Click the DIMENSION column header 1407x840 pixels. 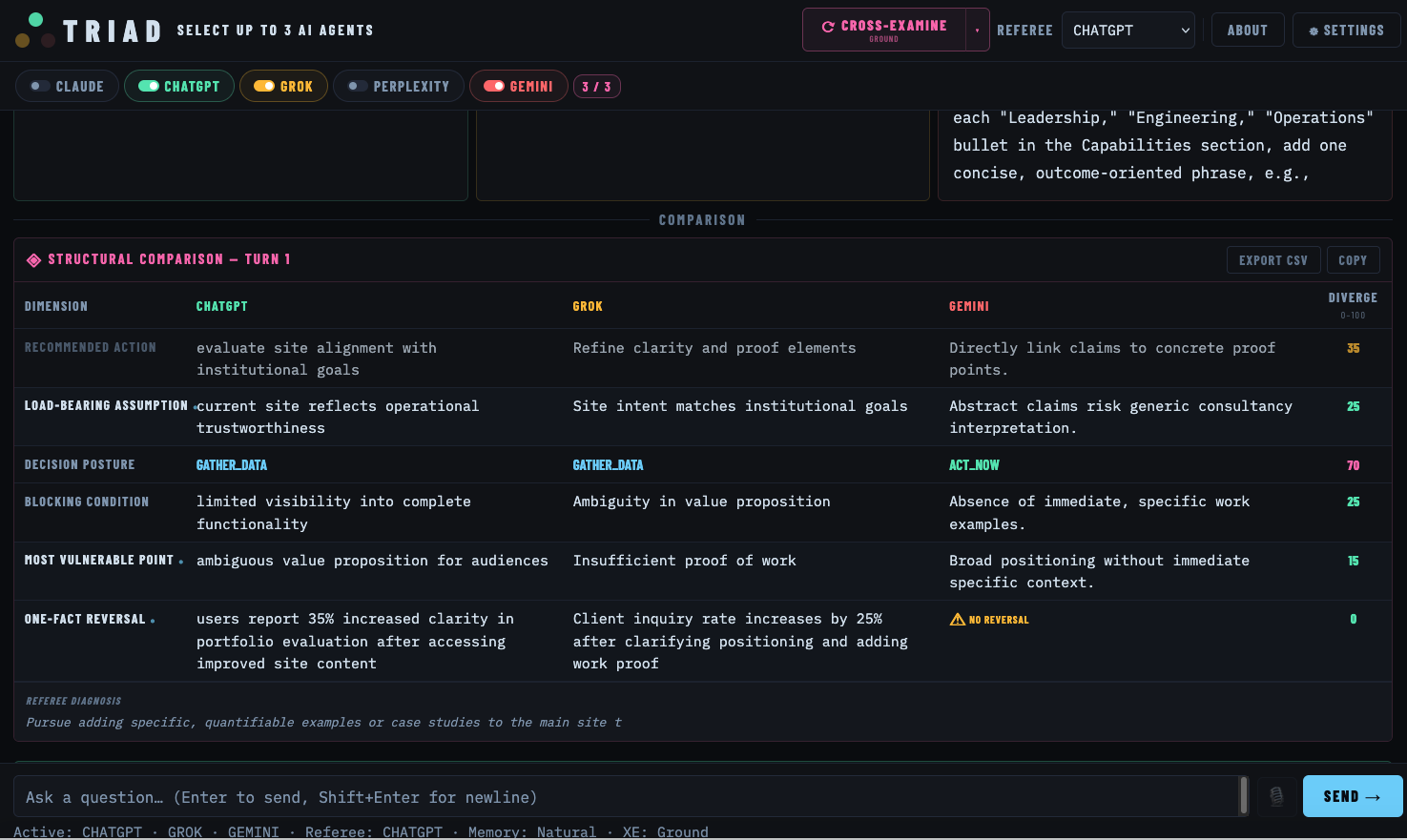coord(56,306)
